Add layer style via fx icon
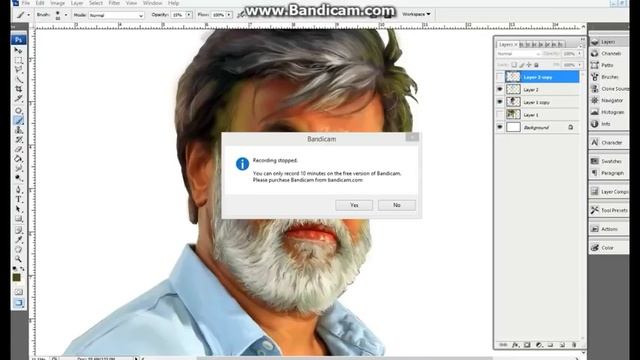 (x=515, y=345)
